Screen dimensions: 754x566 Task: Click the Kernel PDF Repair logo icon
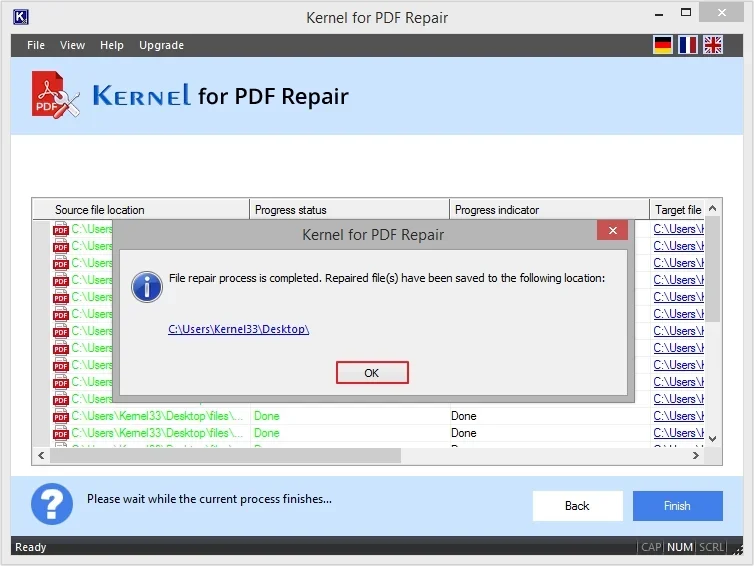tap(55, 95)
